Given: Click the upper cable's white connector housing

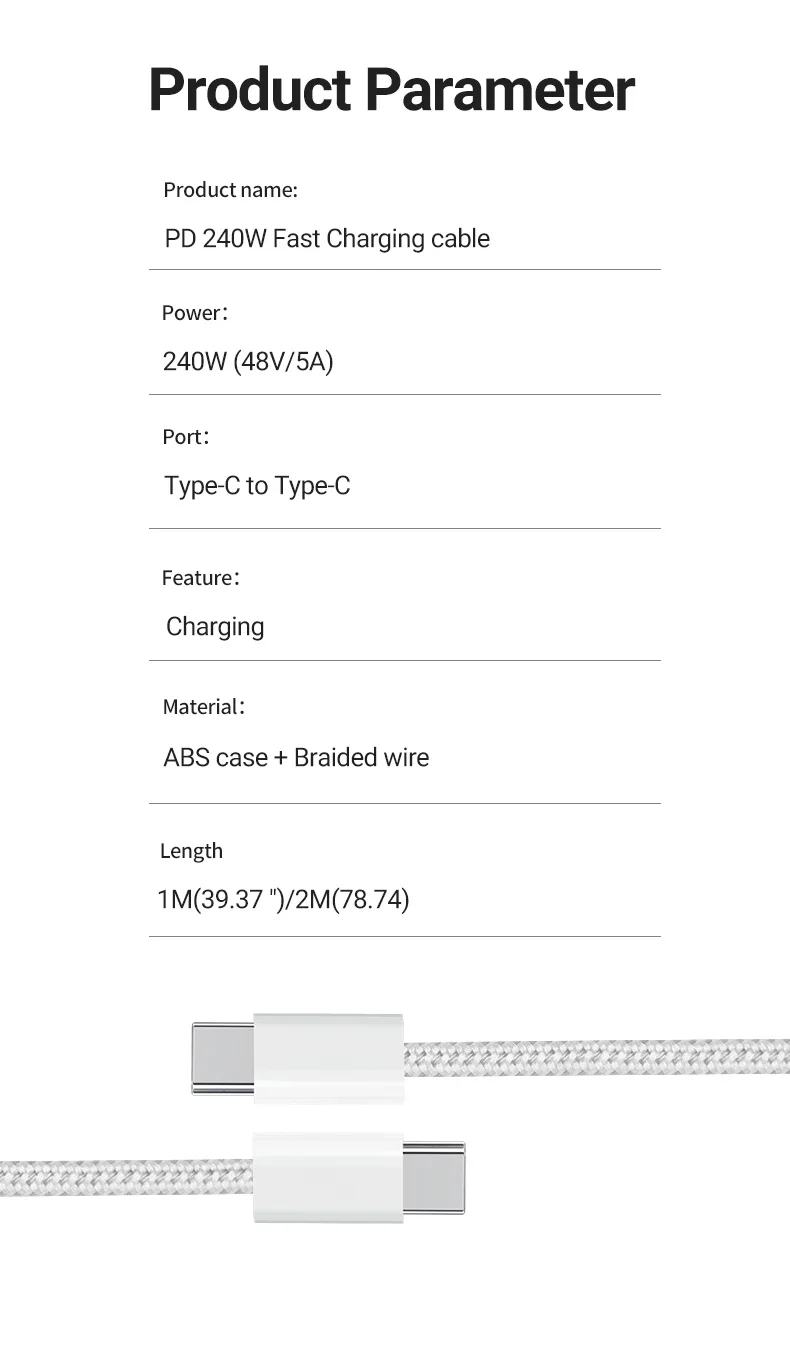Looking at the screenshot, I should point(328,1058).
